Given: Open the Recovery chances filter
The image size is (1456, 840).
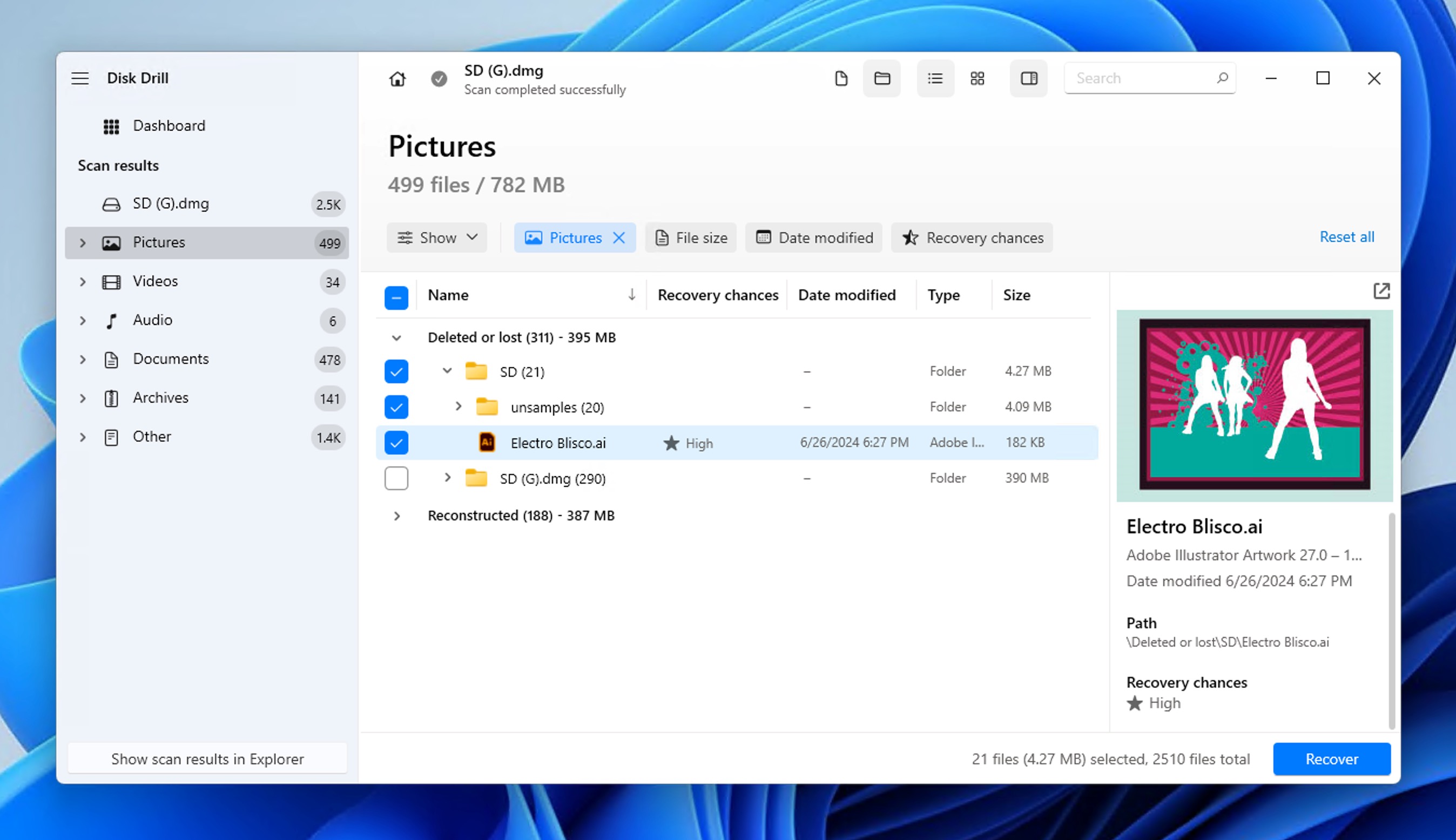Looking at the screenshot, I should 973,238.
